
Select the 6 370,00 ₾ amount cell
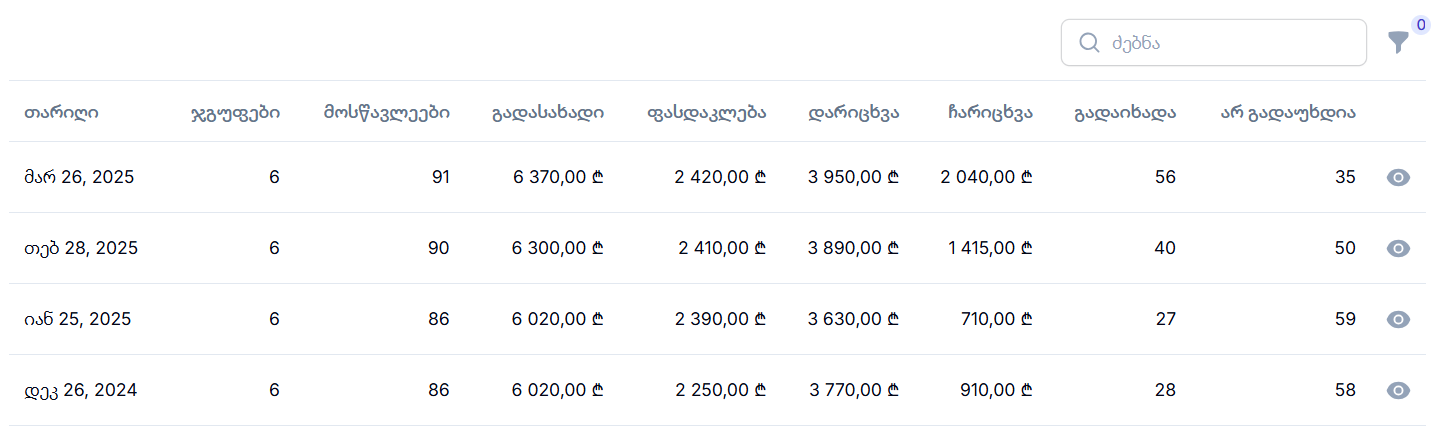[x=558, y=177]
